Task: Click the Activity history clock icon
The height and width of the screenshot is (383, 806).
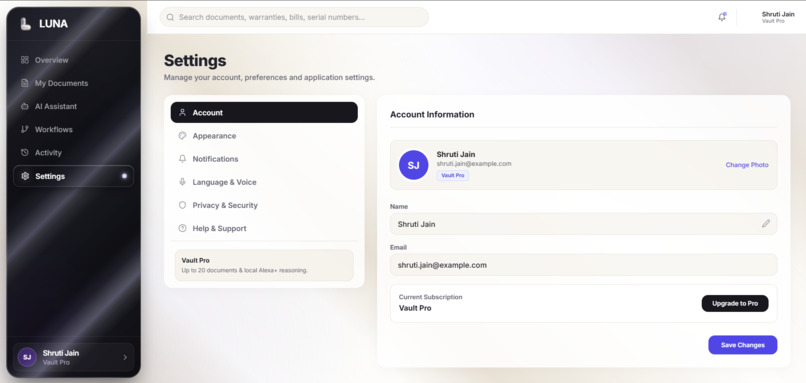Action: 25,153
